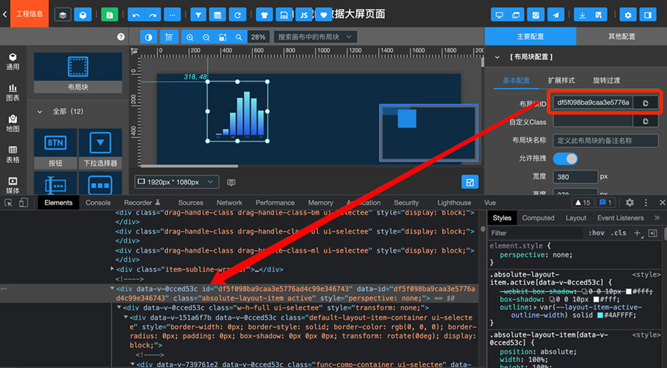667x368 pixels.
Task: Collapse the 全部 (12) components group
Action: 40,111
